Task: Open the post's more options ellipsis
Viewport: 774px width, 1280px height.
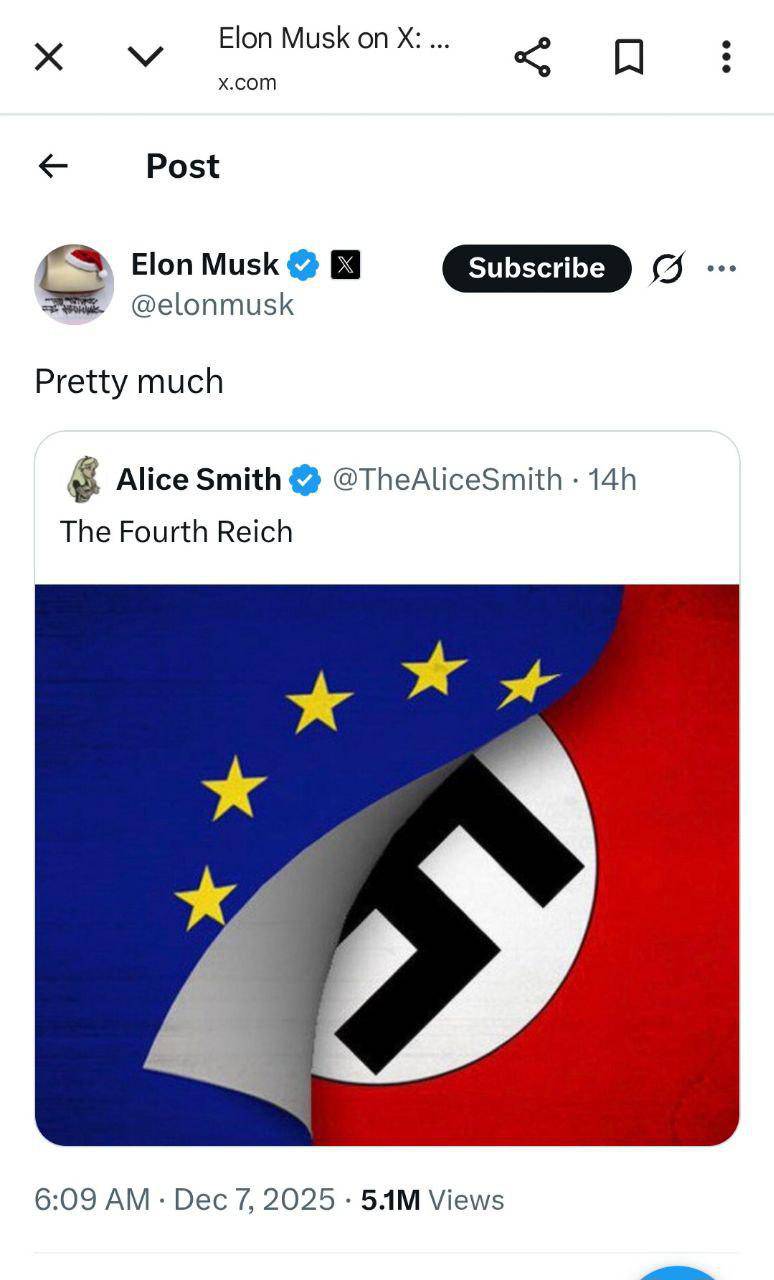Action: click(721, 268)
